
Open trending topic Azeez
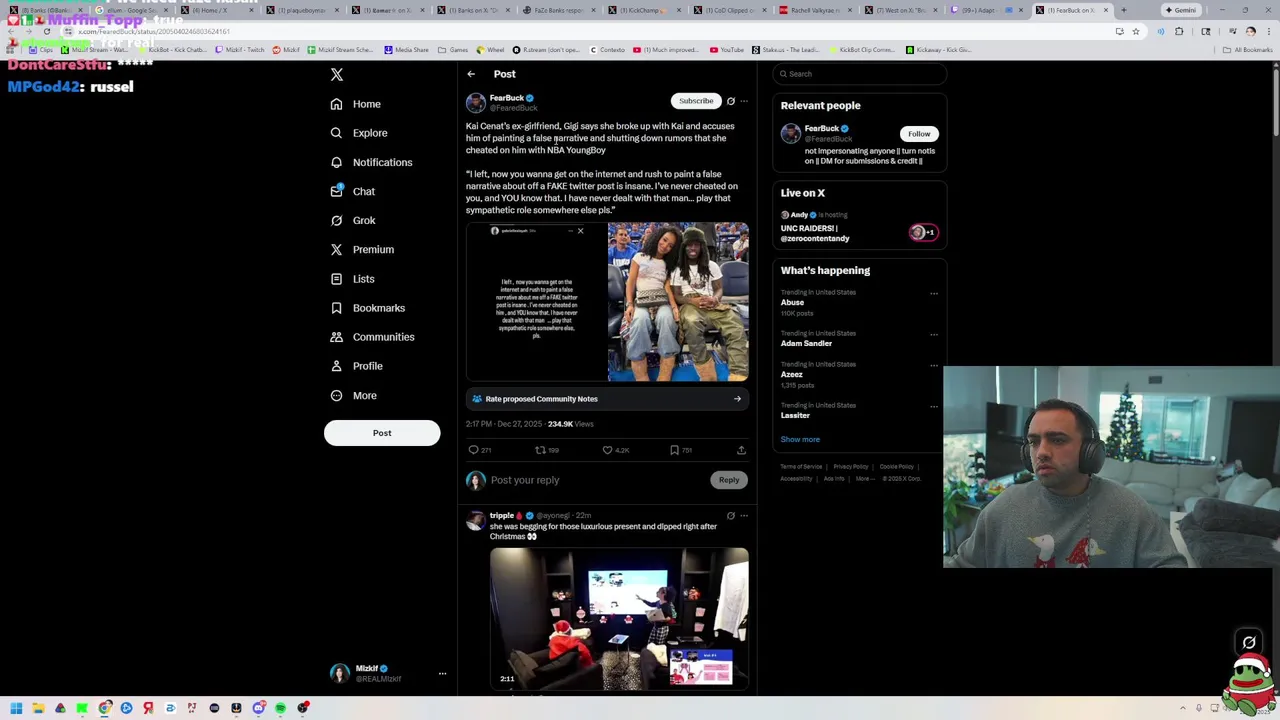pyautogui.click(x=791, y=374)
